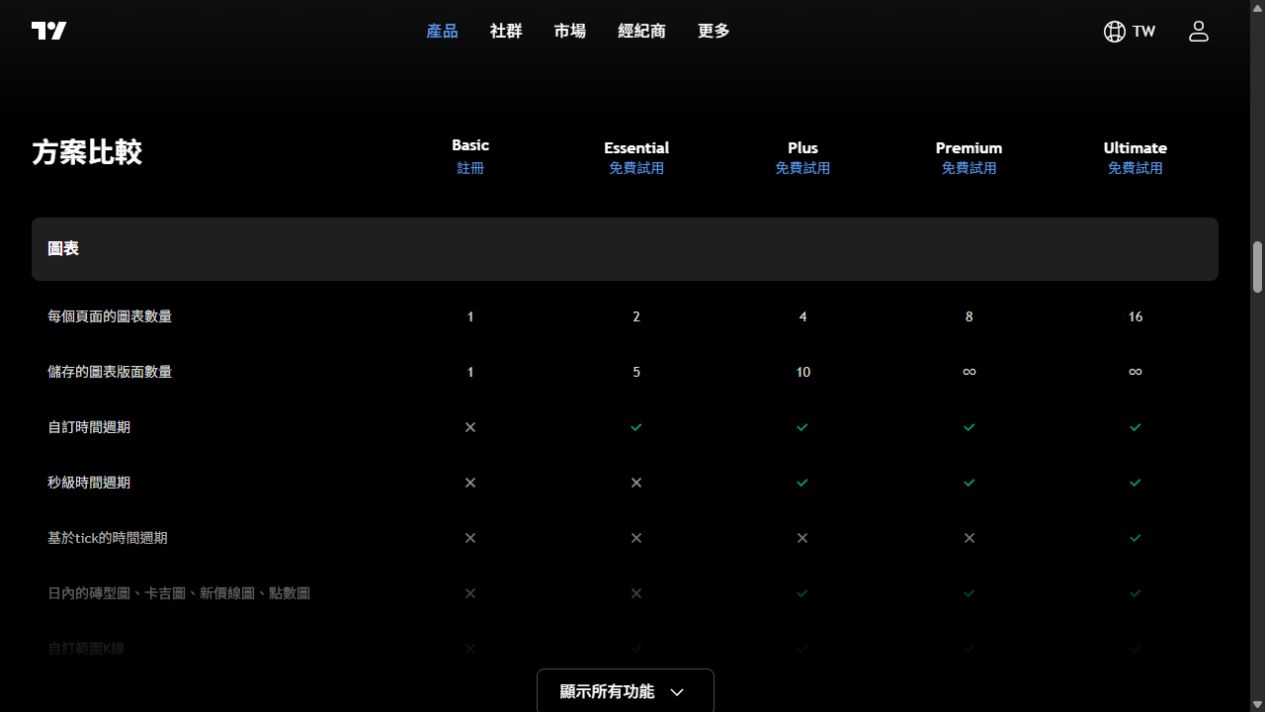Click the 16 charts value for Ultimate
This screenshot has height=712, width=1265.
tap(1135, 317)
